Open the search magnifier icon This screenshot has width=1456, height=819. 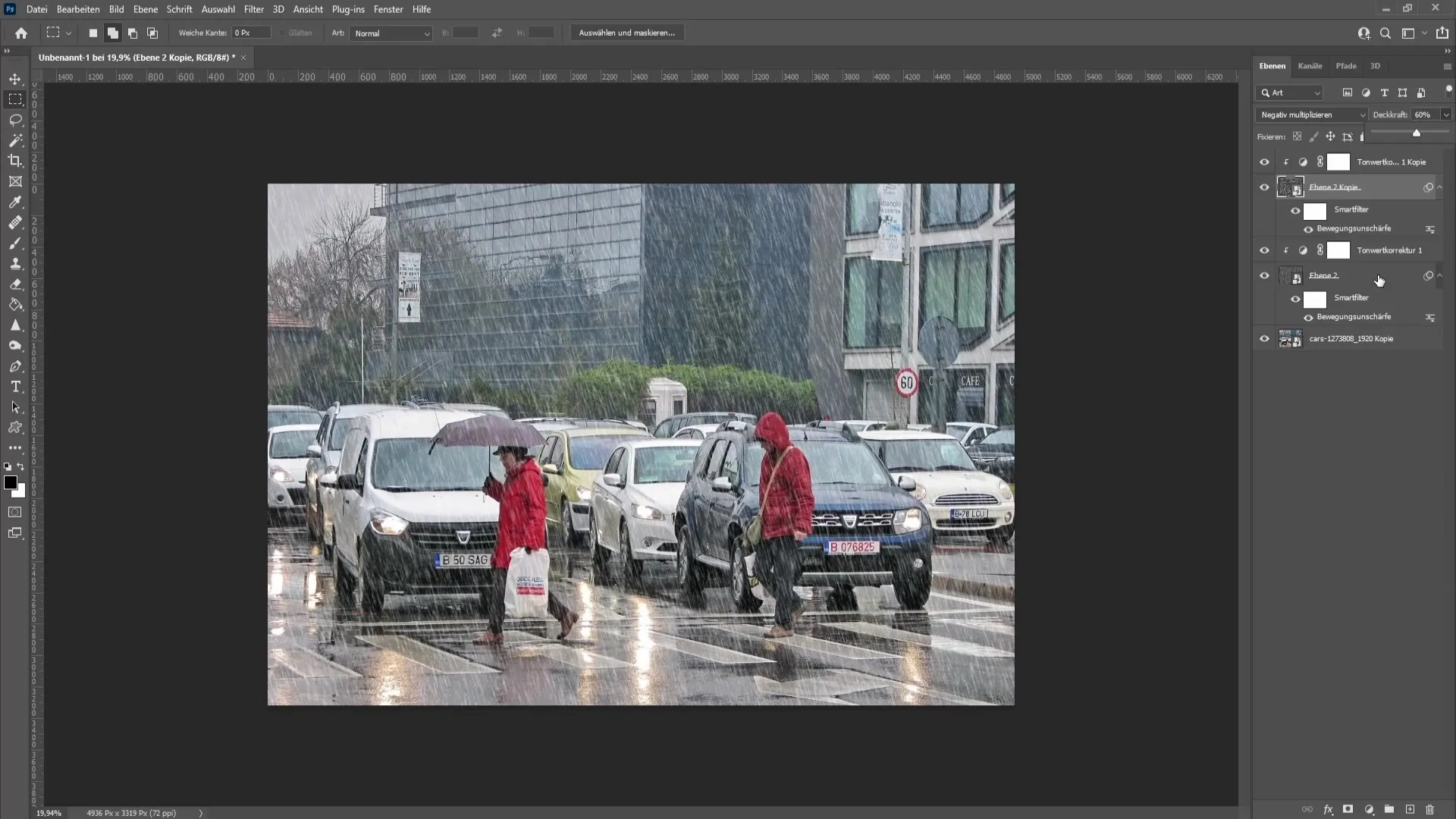click(1385, 33)
